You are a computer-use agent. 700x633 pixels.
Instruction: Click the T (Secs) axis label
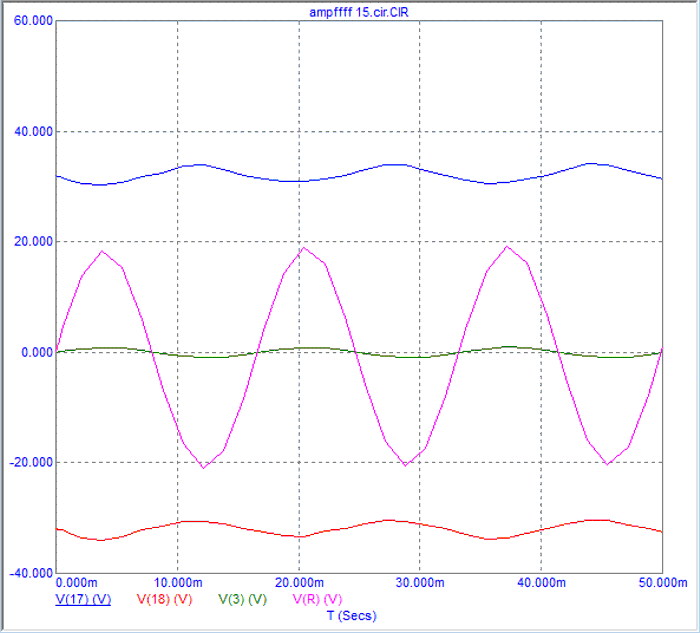[352, 616]
